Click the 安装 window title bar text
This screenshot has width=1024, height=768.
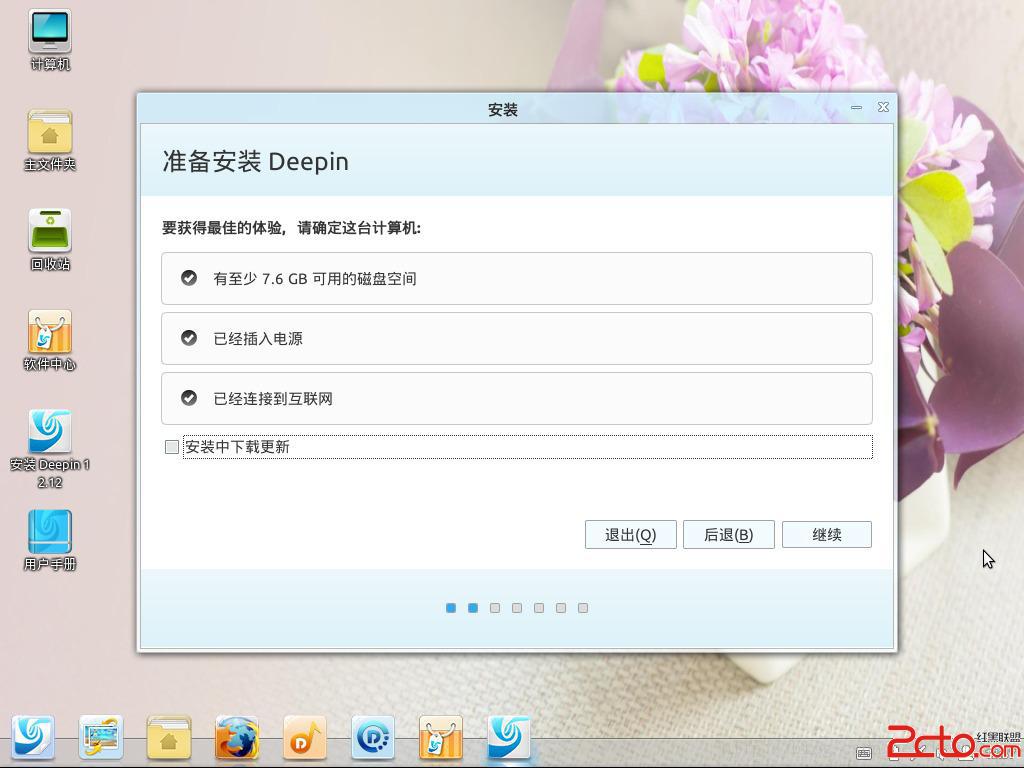[x=503, y=109]
